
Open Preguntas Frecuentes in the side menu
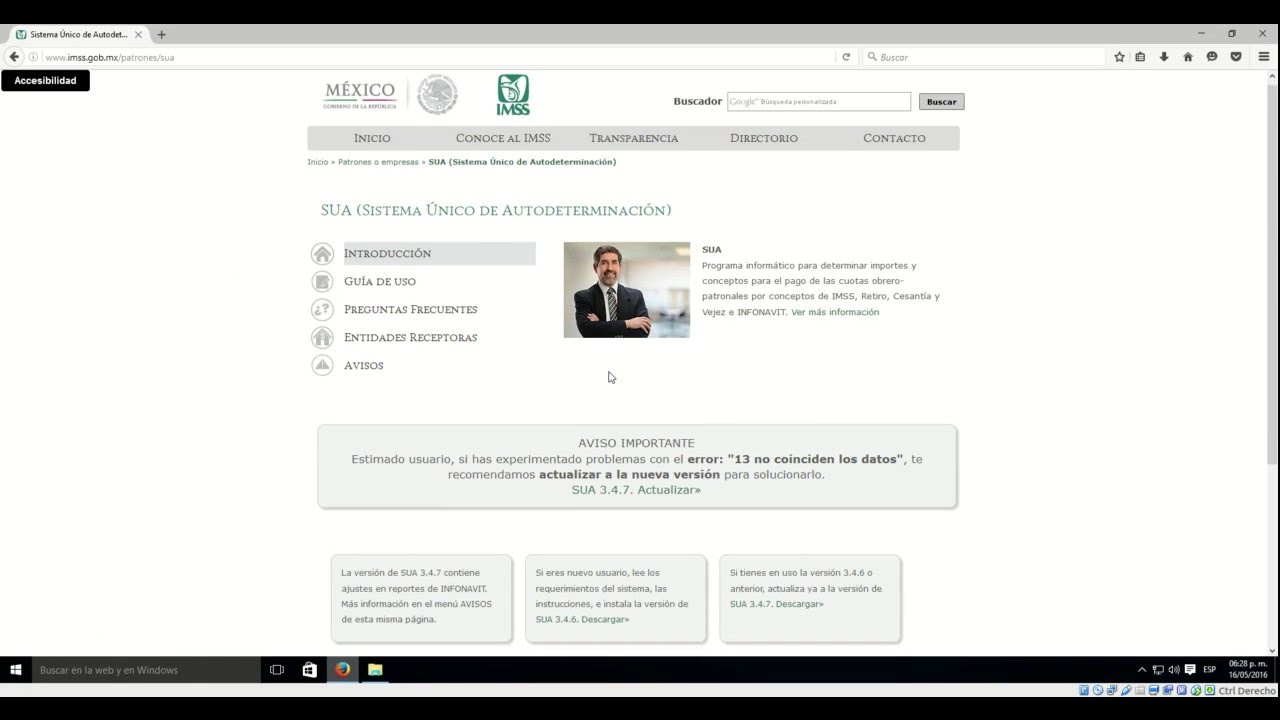[x=411, y=310]
